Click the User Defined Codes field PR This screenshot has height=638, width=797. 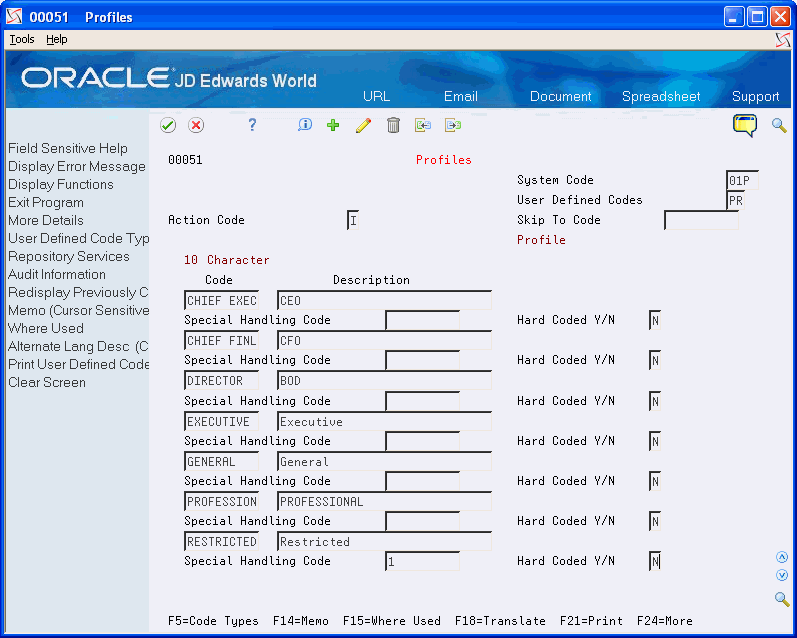click(735, 201)
